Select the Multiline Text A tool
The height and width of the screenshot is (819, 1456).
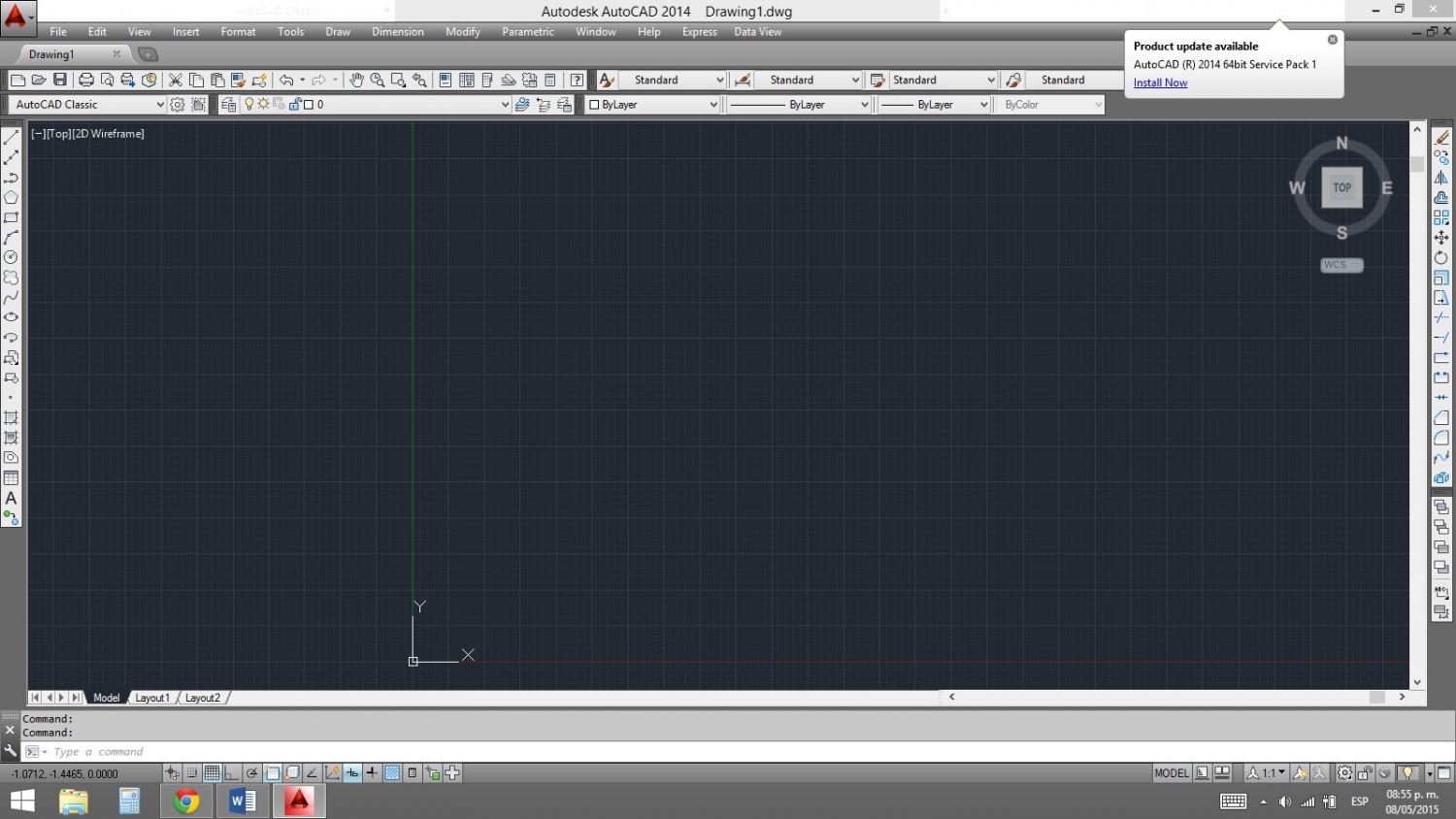click(12, 498)
